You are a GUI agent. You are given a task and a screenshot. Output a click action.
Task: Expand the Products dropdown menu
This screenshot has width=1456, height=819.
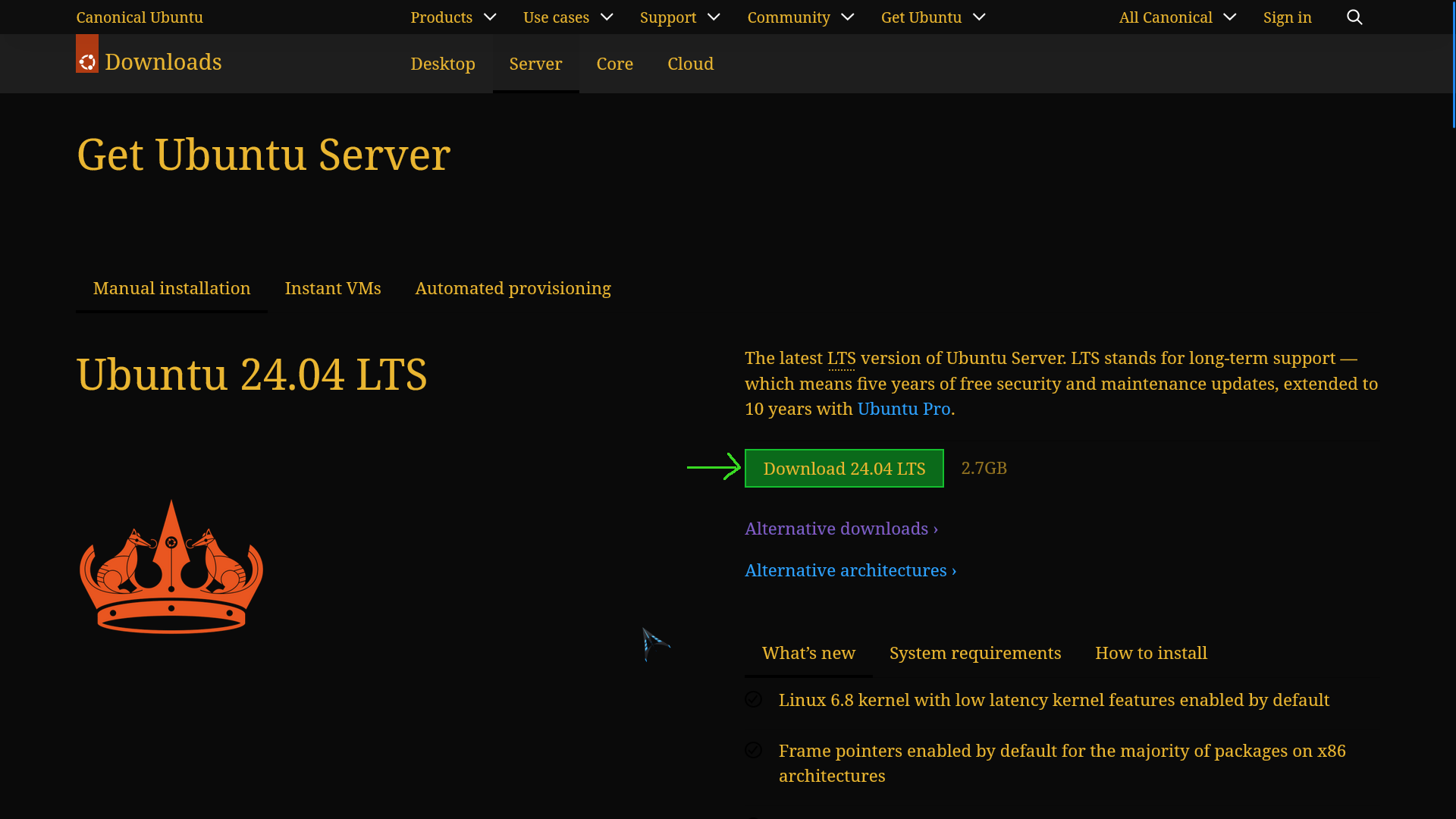[453, 17]
